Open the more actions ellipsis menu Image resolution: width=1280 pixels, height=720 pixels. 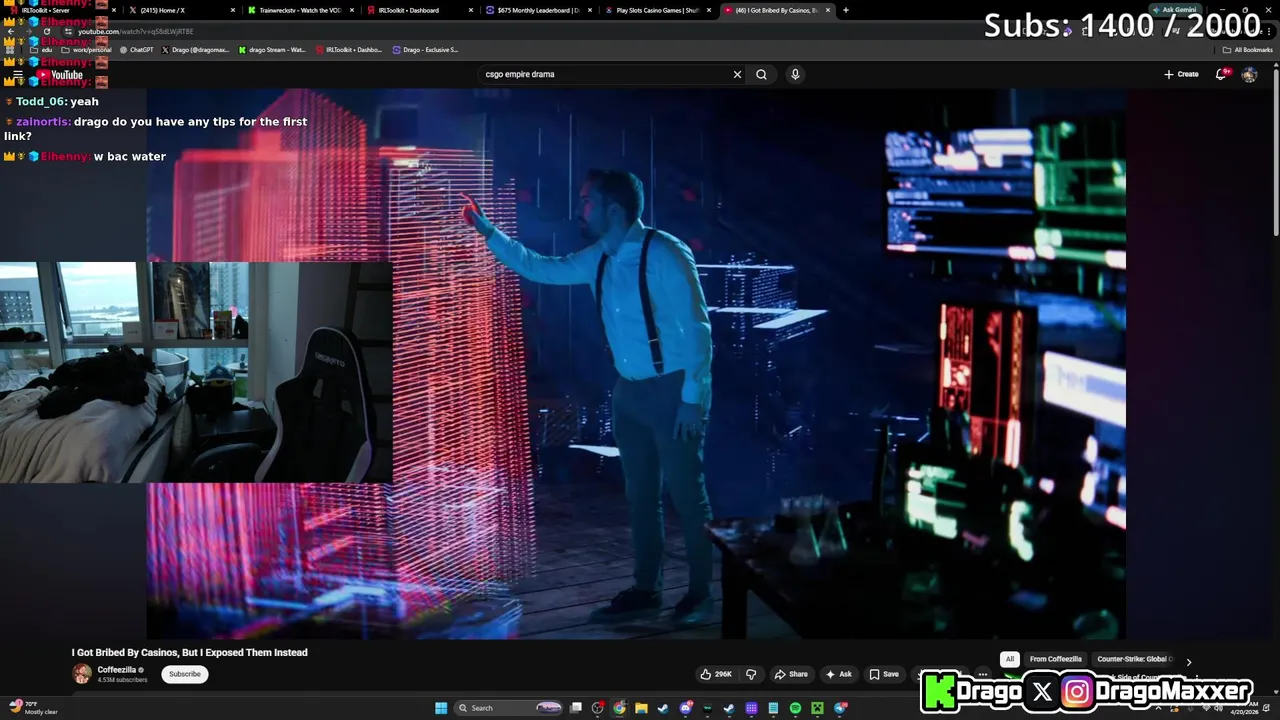point(983,674)
